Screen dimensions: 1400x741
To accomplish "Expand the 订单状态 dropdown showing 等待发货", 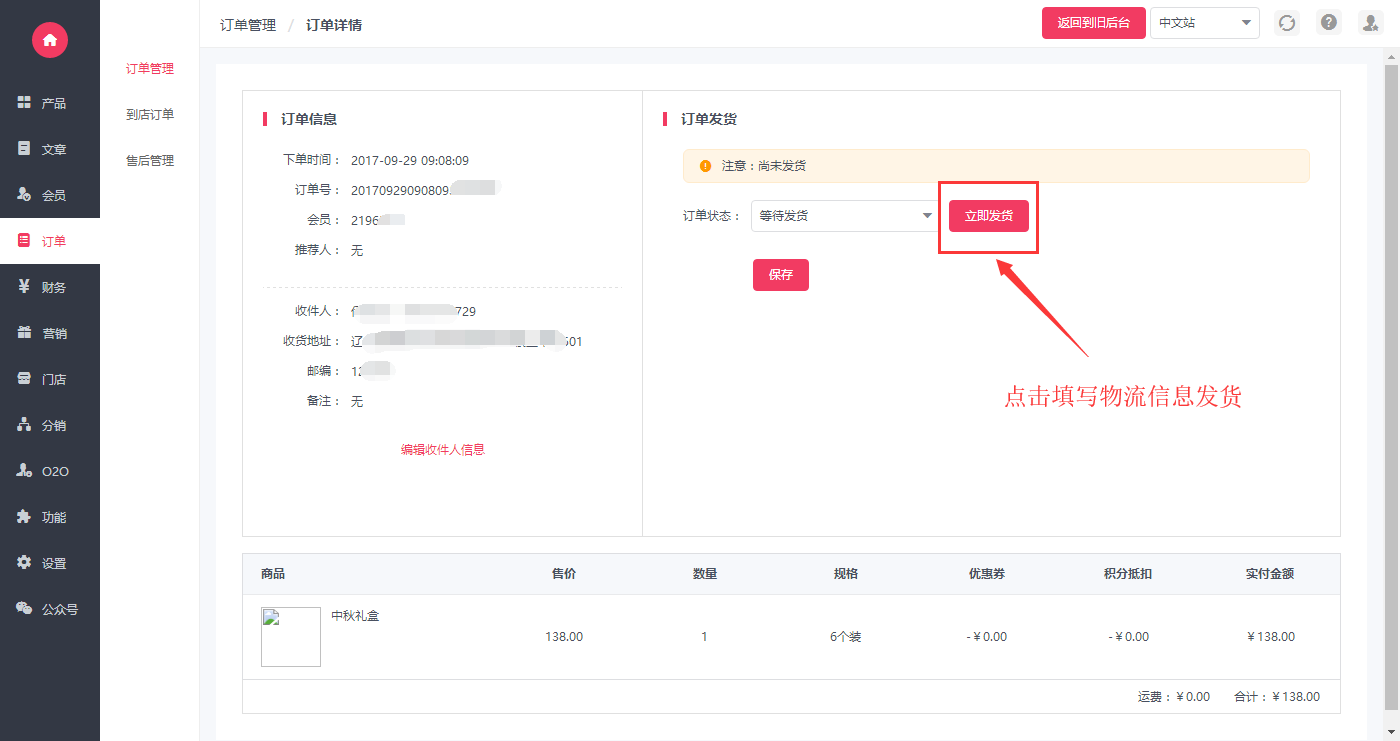I will pos(843,216).
